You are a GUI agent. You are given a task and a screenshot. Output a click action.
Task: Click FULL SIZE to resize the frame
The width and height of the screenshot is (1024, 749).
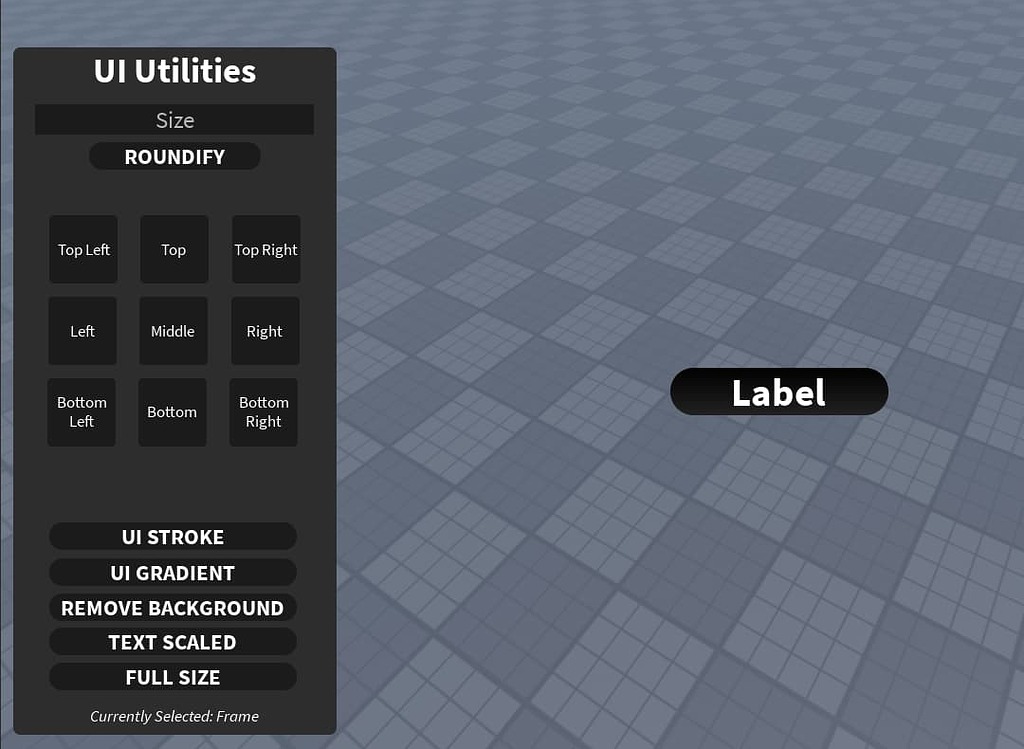172,677
